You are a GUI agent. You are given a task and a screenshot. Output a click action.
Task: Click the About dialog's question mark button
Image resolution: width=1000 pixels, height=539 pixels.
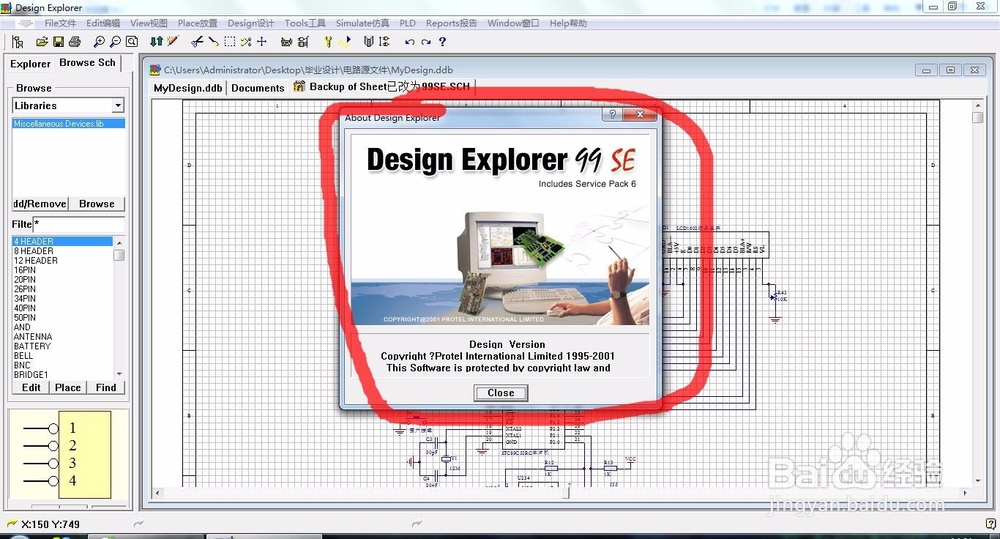(612, 114)
